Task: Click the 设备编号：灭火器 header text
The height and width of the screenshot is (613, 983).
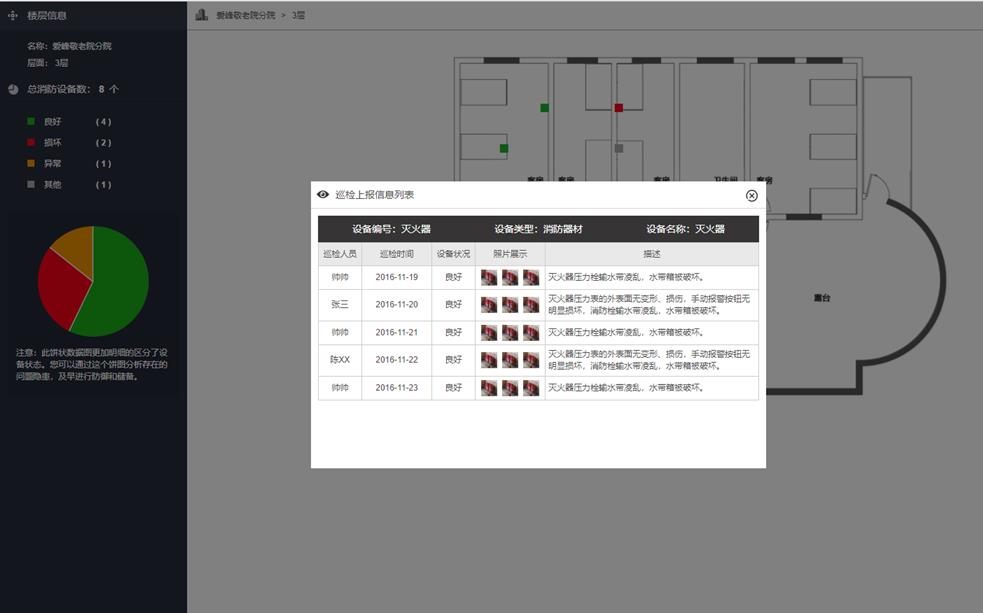Action: click(x=391, y=229)
